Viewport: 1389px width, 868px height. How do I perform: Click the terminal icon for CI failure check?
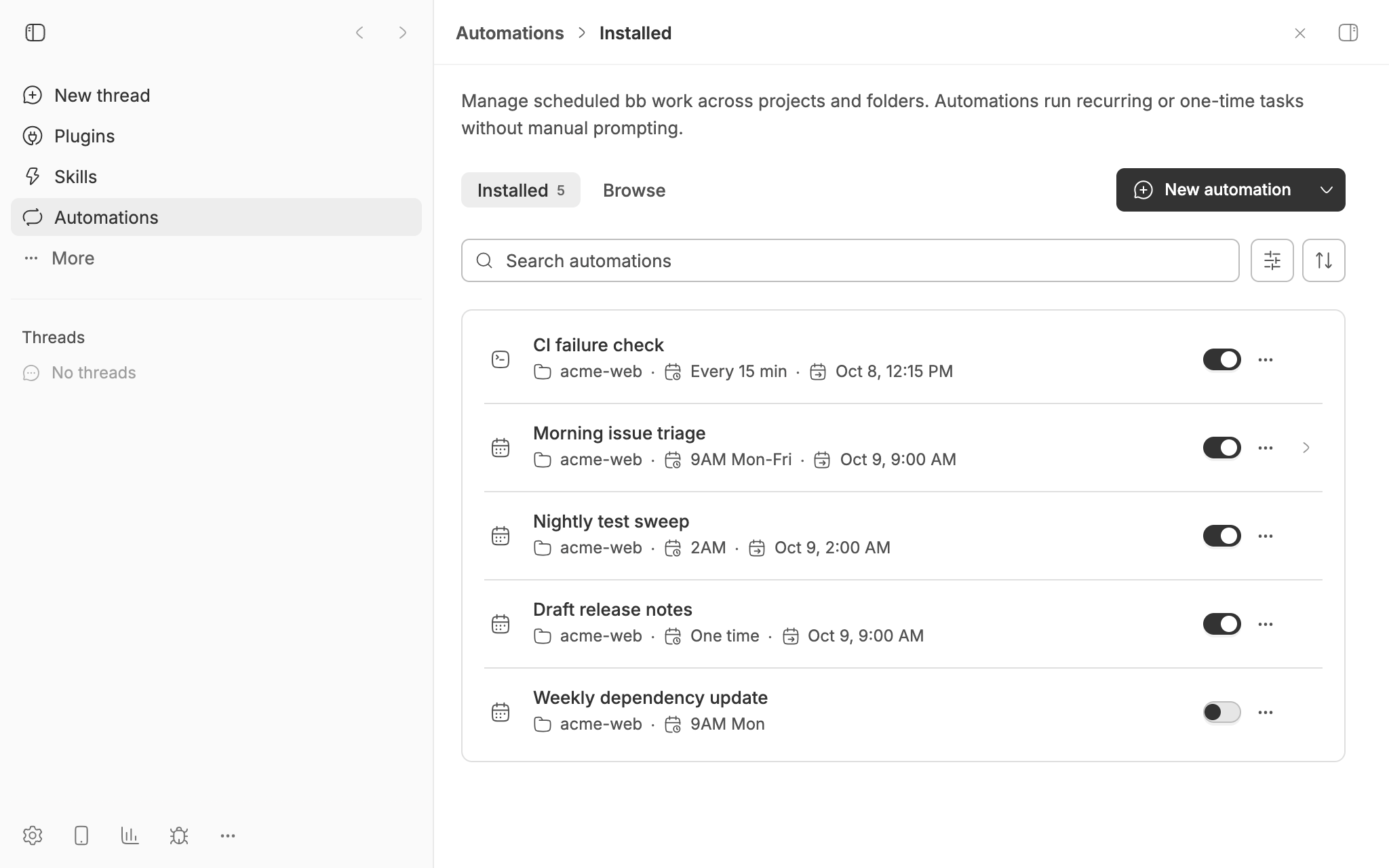(x=501, y=359)
